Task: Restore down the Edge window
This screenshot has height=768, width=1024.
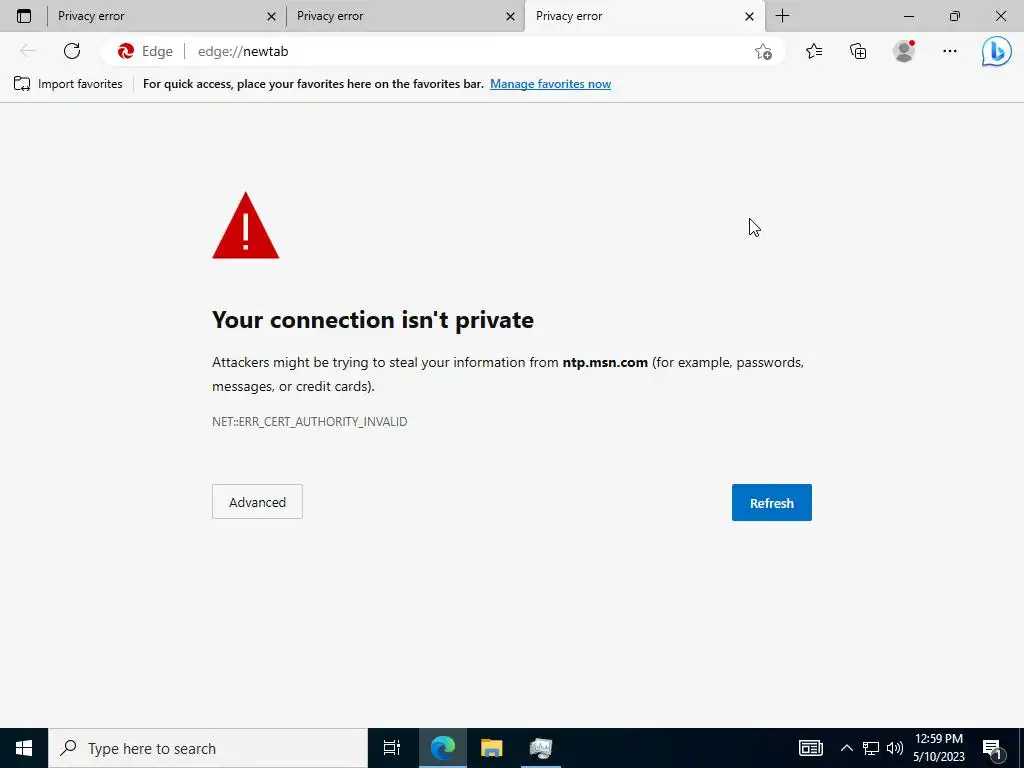Action: point(955,16)
